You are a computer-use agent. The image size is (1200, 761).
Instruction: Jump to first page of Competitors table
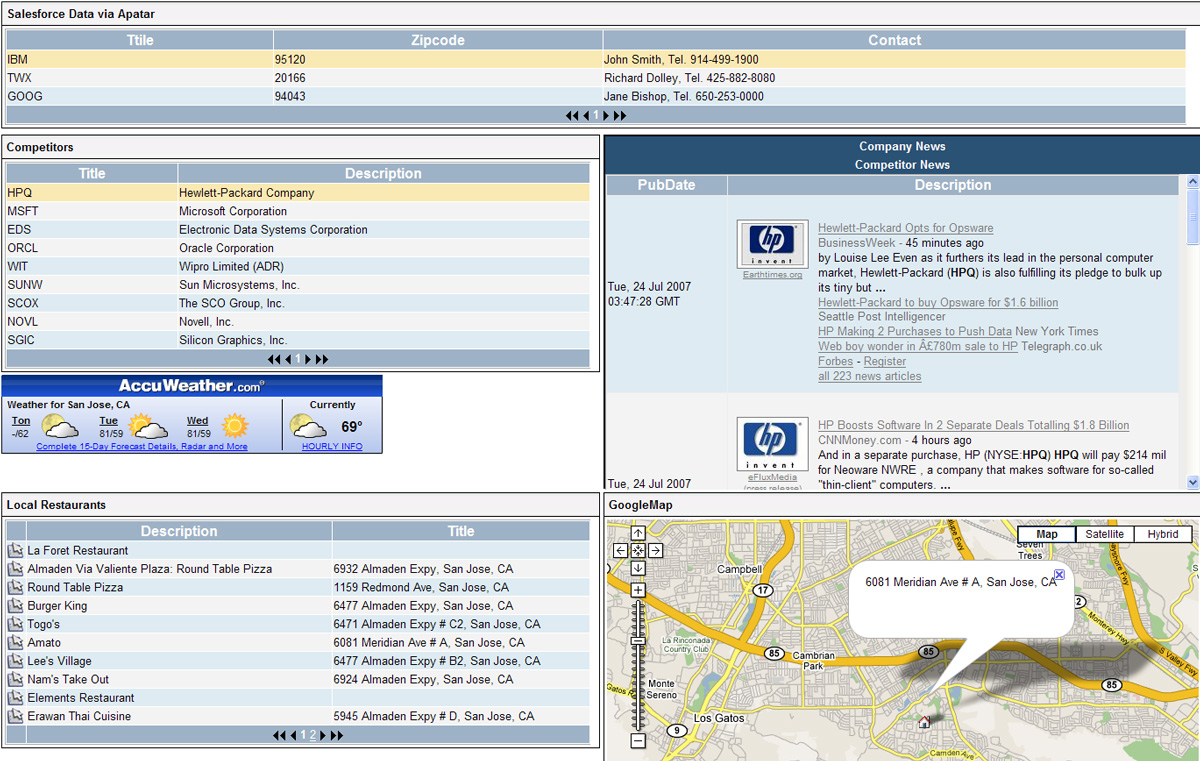(x=274, y=359)
